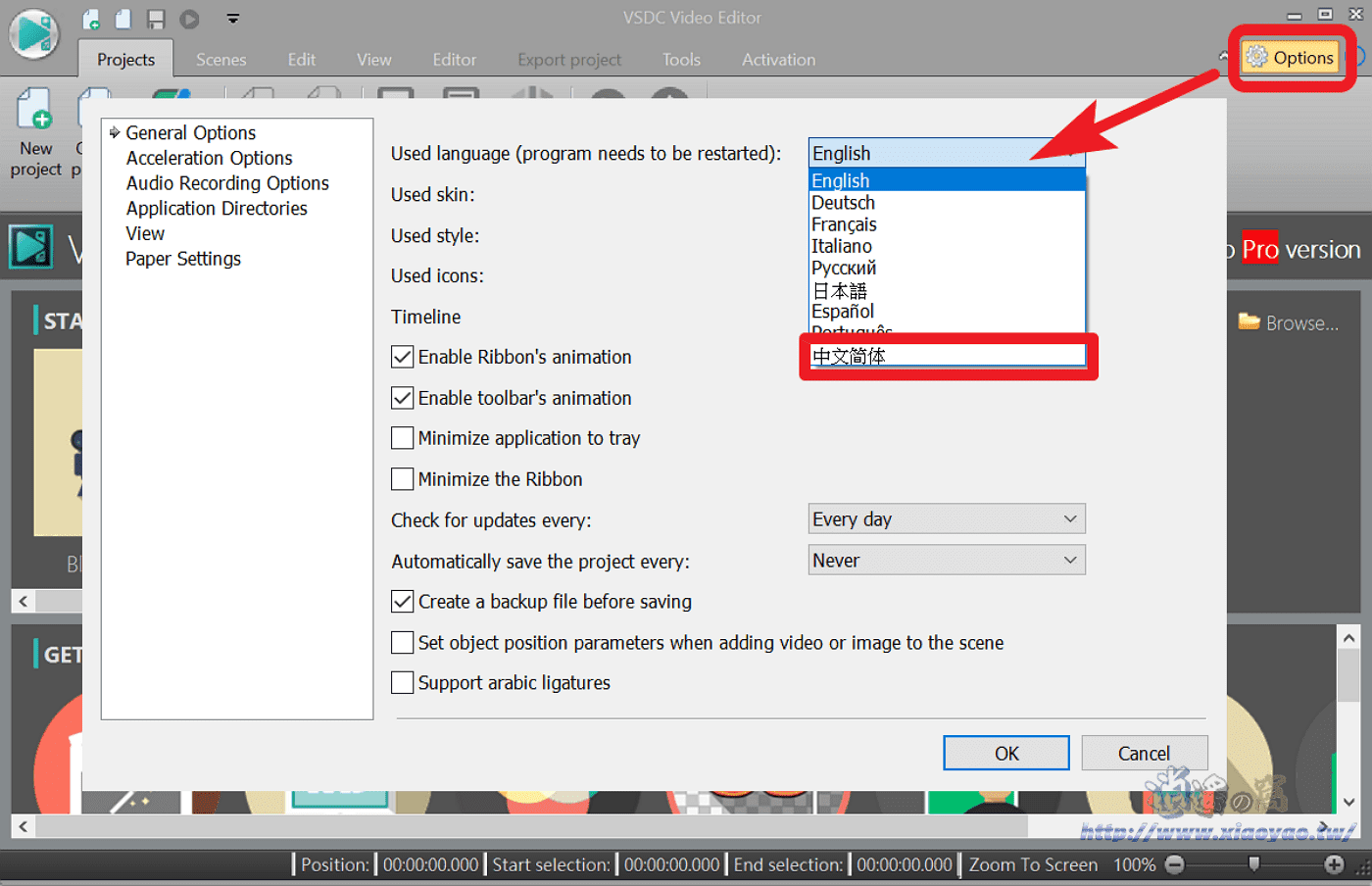
Task: Open the quick access toolbar customize arrow
Action: [x=232, y=19]
